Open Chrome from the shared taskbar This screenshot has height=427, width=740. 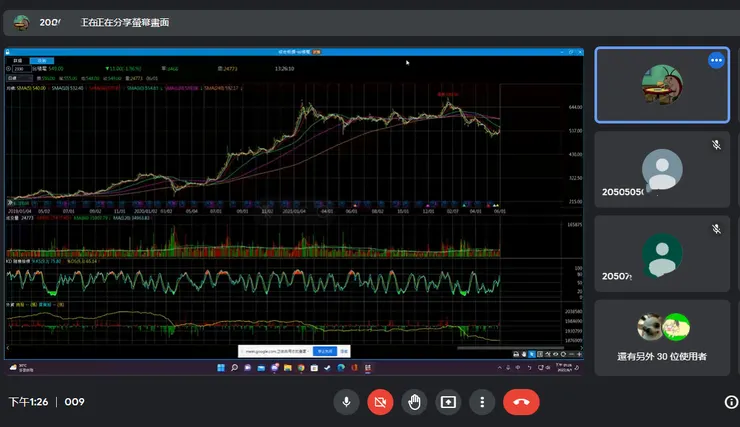tap(300, 368)
